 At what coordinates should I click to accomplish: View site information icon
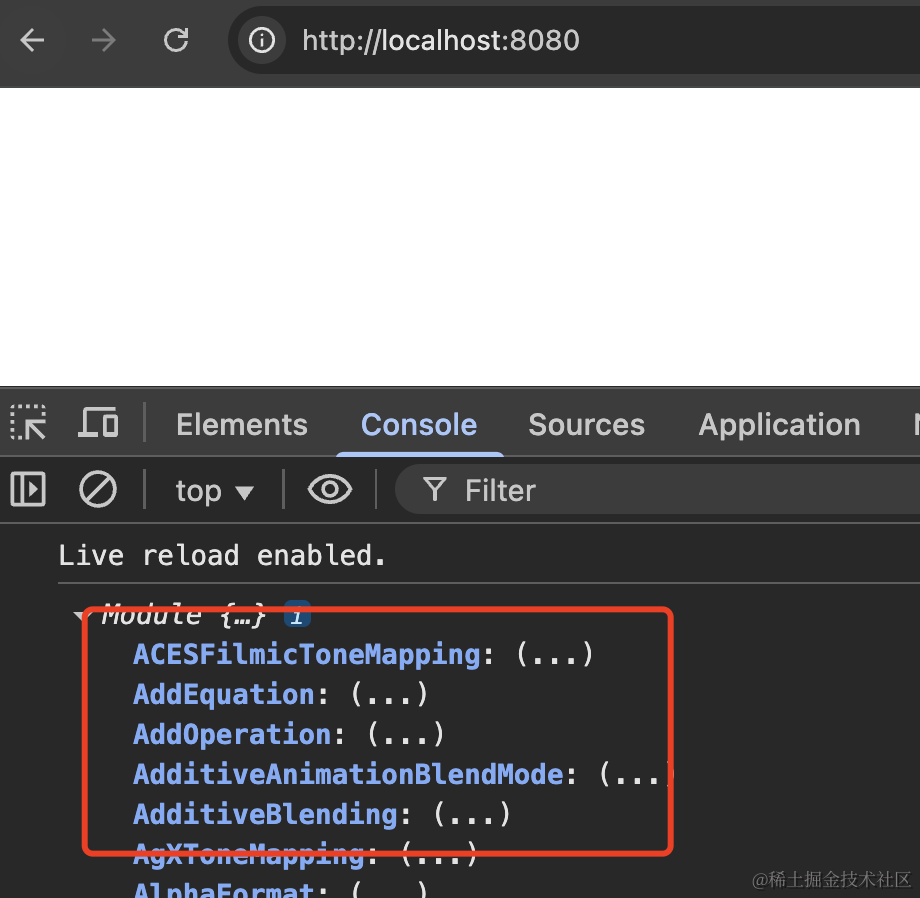pos(262,40)
